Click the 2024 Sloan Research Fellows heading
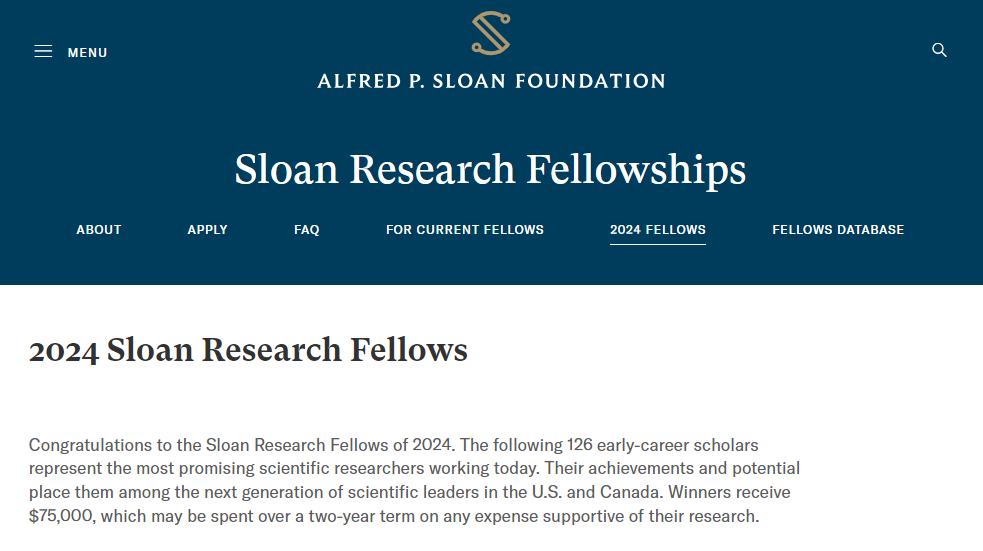 pyautogui.click(x=248, y=350)
